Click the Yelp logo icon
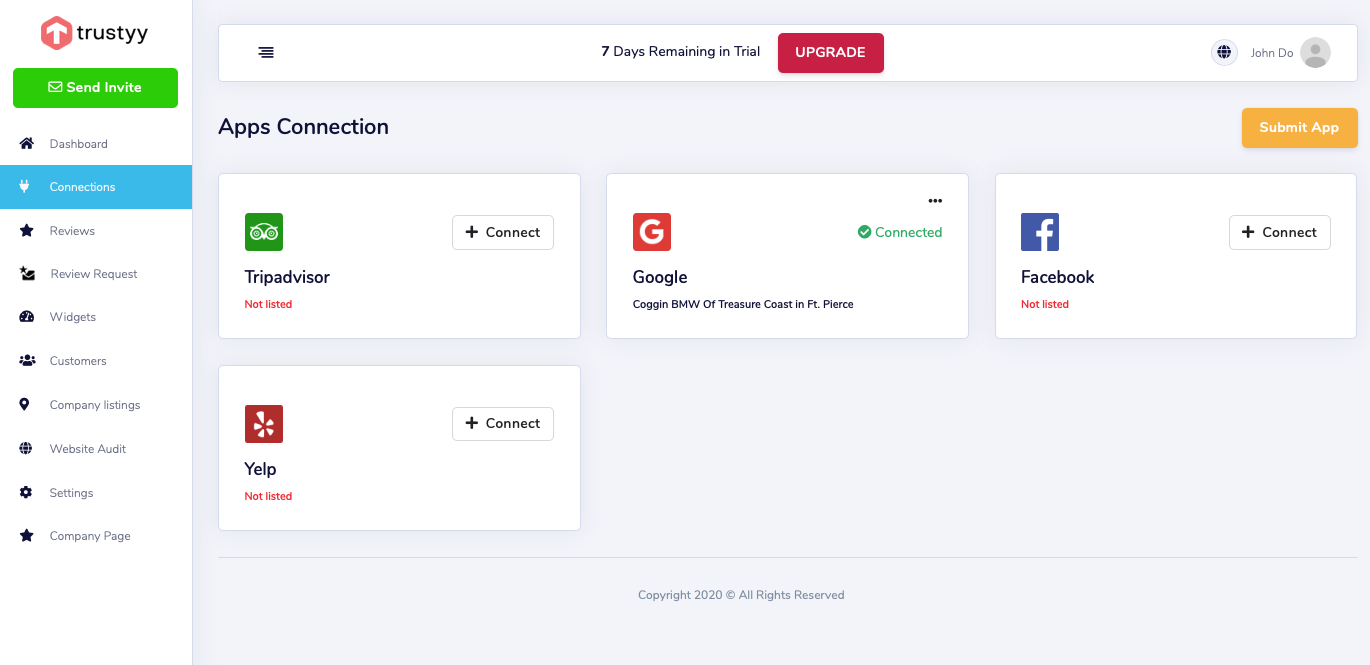The image size is (1370, 665). pyautogui.click(x=264, y=424)
